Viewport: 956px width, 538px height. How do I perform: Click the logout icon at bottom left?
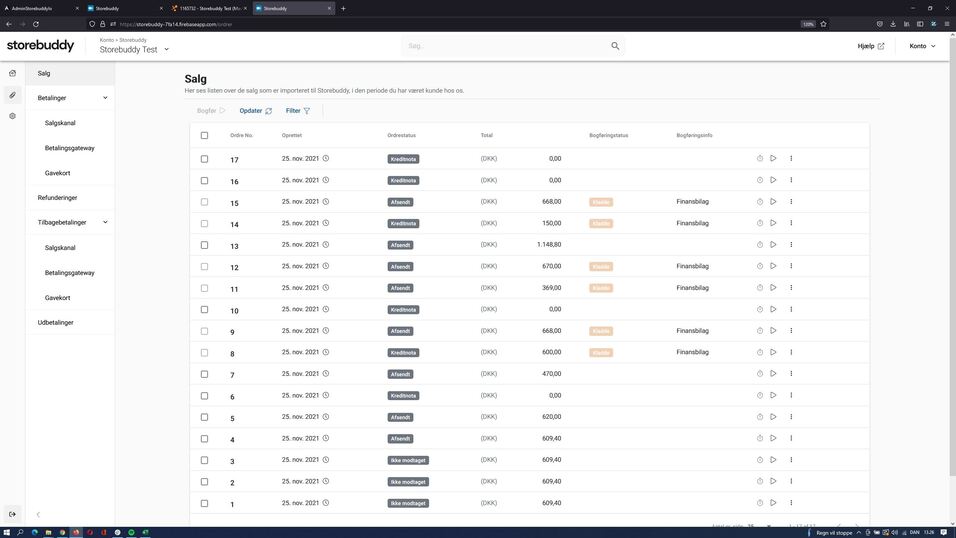pyautogui.click(x=12, y=514)
